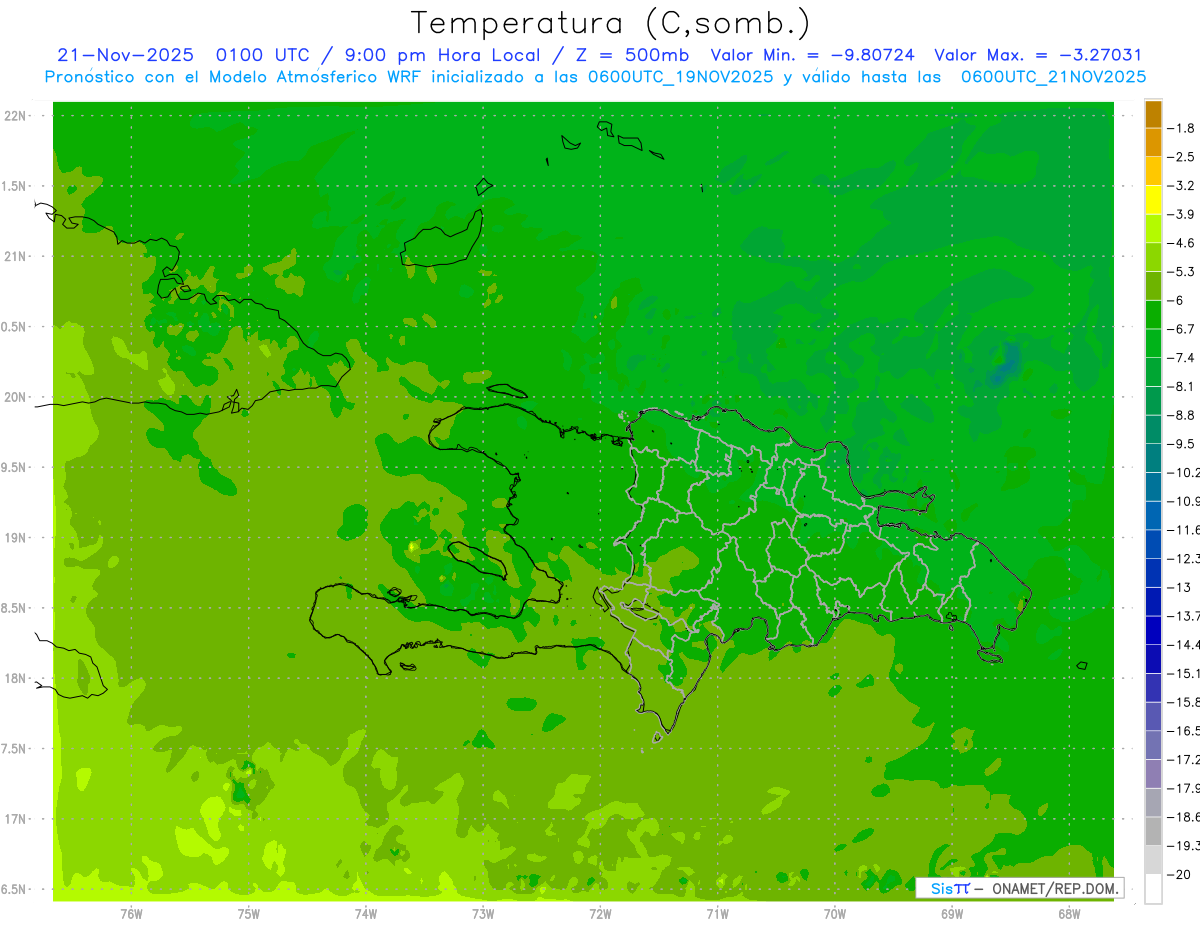
Task: Click the '-3.2' colorbar value
Action: tap(1183, 185)
